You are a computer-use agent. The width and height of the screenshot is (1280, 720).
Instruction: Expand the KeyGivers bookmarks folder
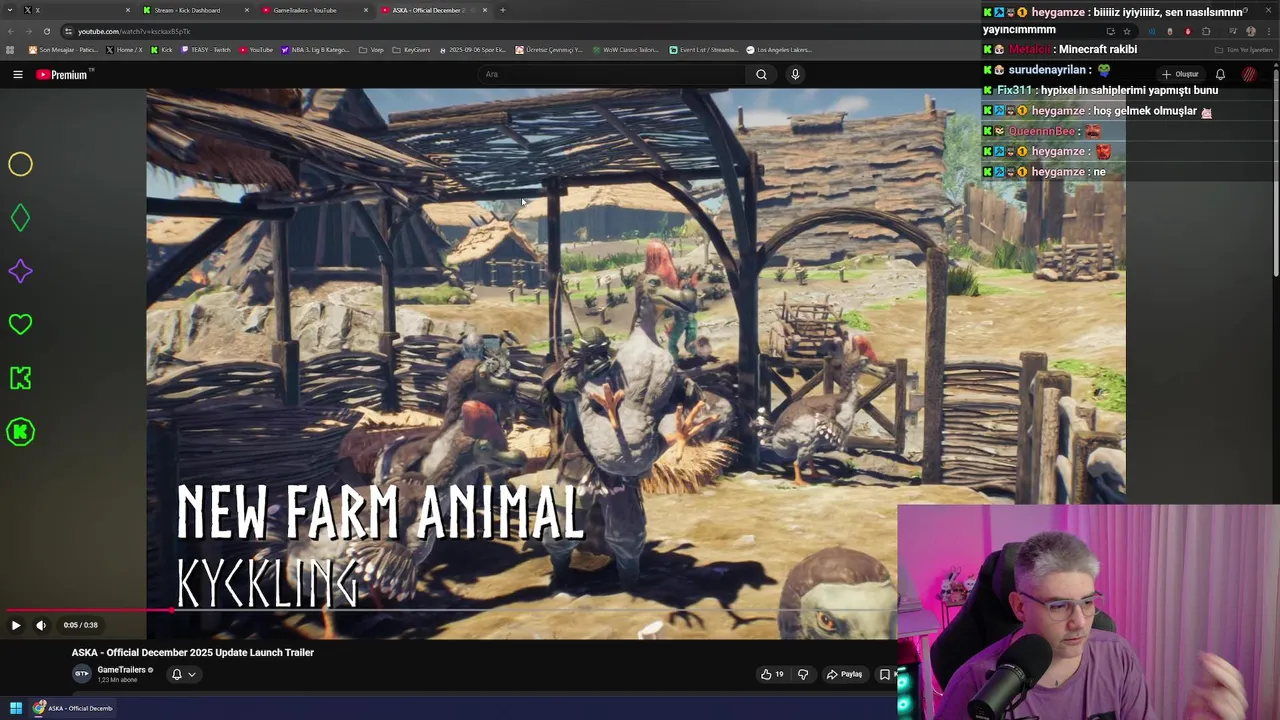pos(411,50)
